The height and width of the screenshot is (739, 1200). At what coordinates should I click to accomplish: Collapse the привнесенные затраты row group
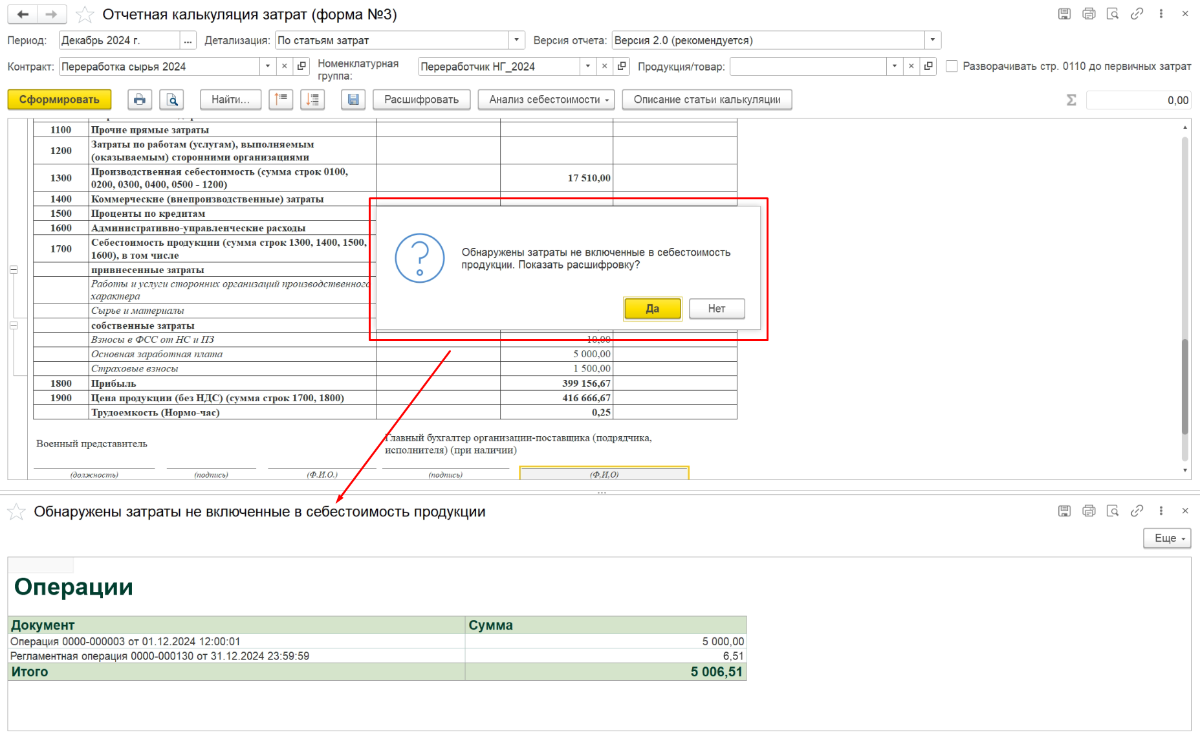click(14, 270)
